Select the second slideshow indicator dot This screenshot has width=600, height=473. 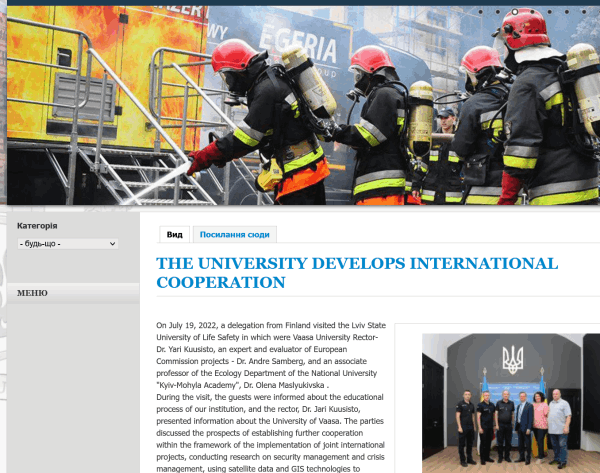tap(499, 12)
